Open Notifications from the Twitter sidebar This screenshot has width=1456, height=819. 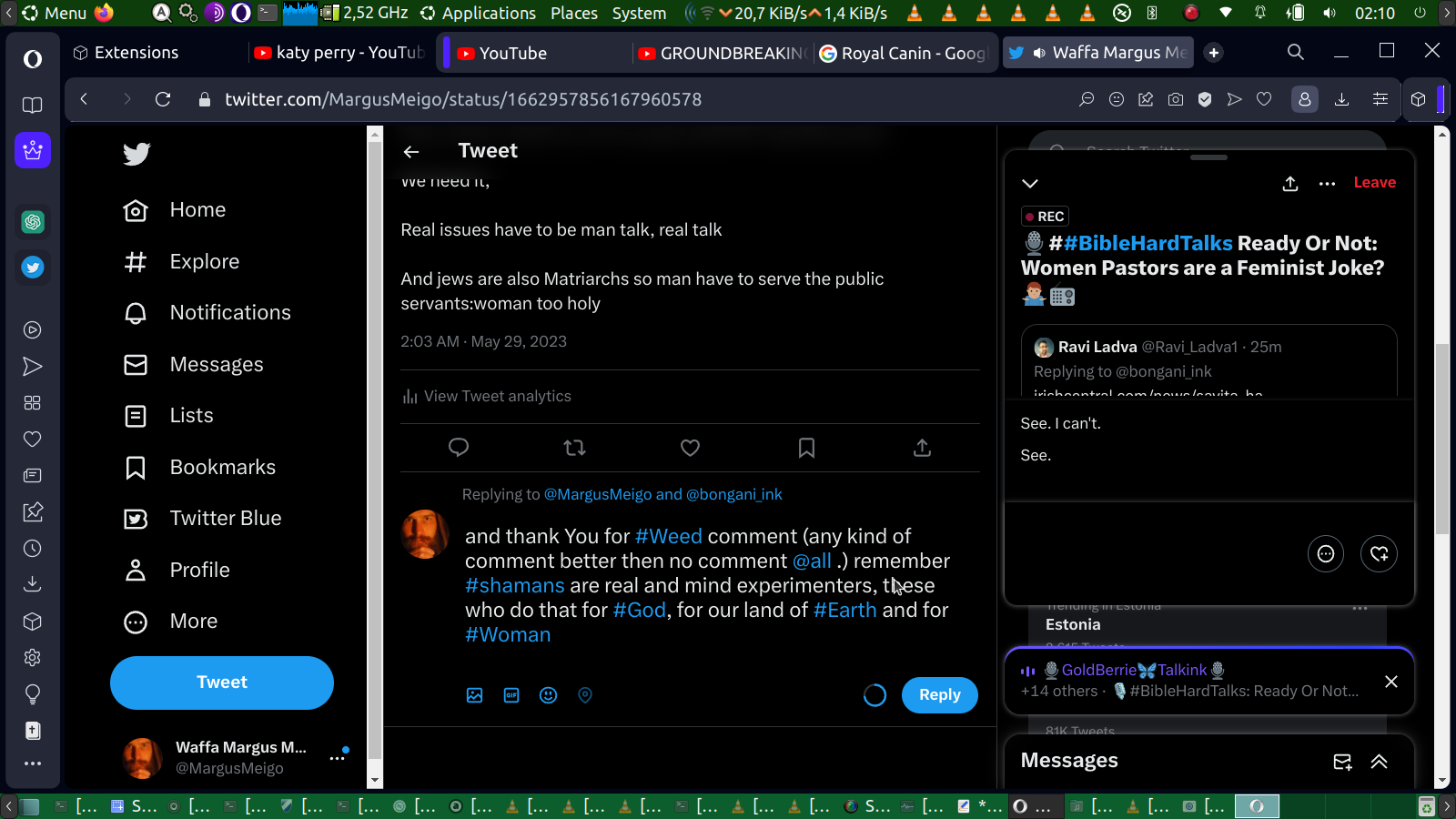tap(207, 313)
